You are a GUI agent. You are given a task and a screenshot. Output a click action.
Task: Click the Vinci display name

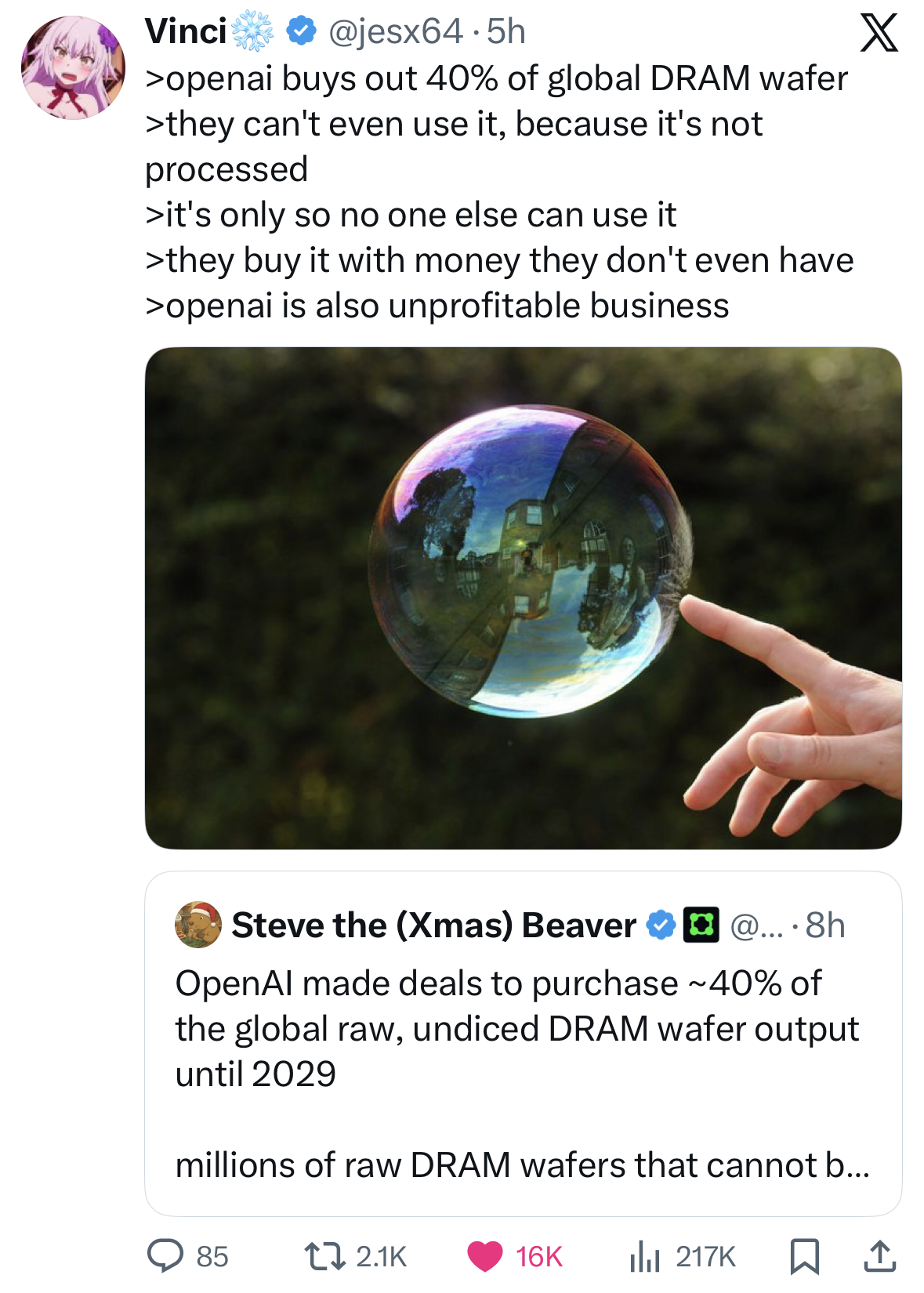tap(186, 31)
